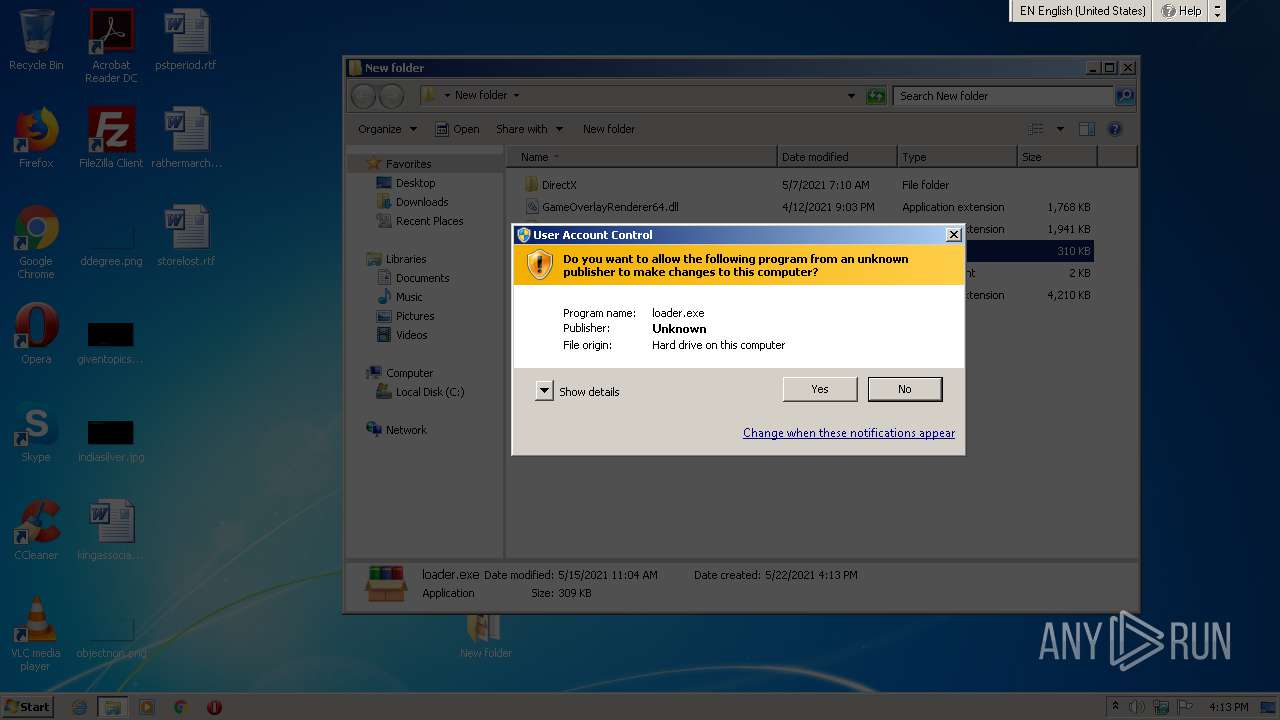Click No in User Account Control dialog
The height and width of the screenshot is (720, 1280).
904,389
